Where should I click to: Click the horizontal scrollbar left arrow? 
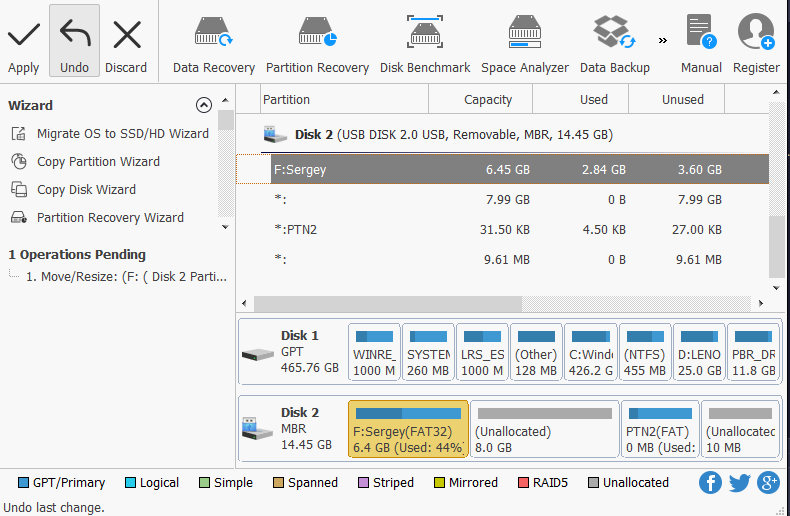[244, 303]
